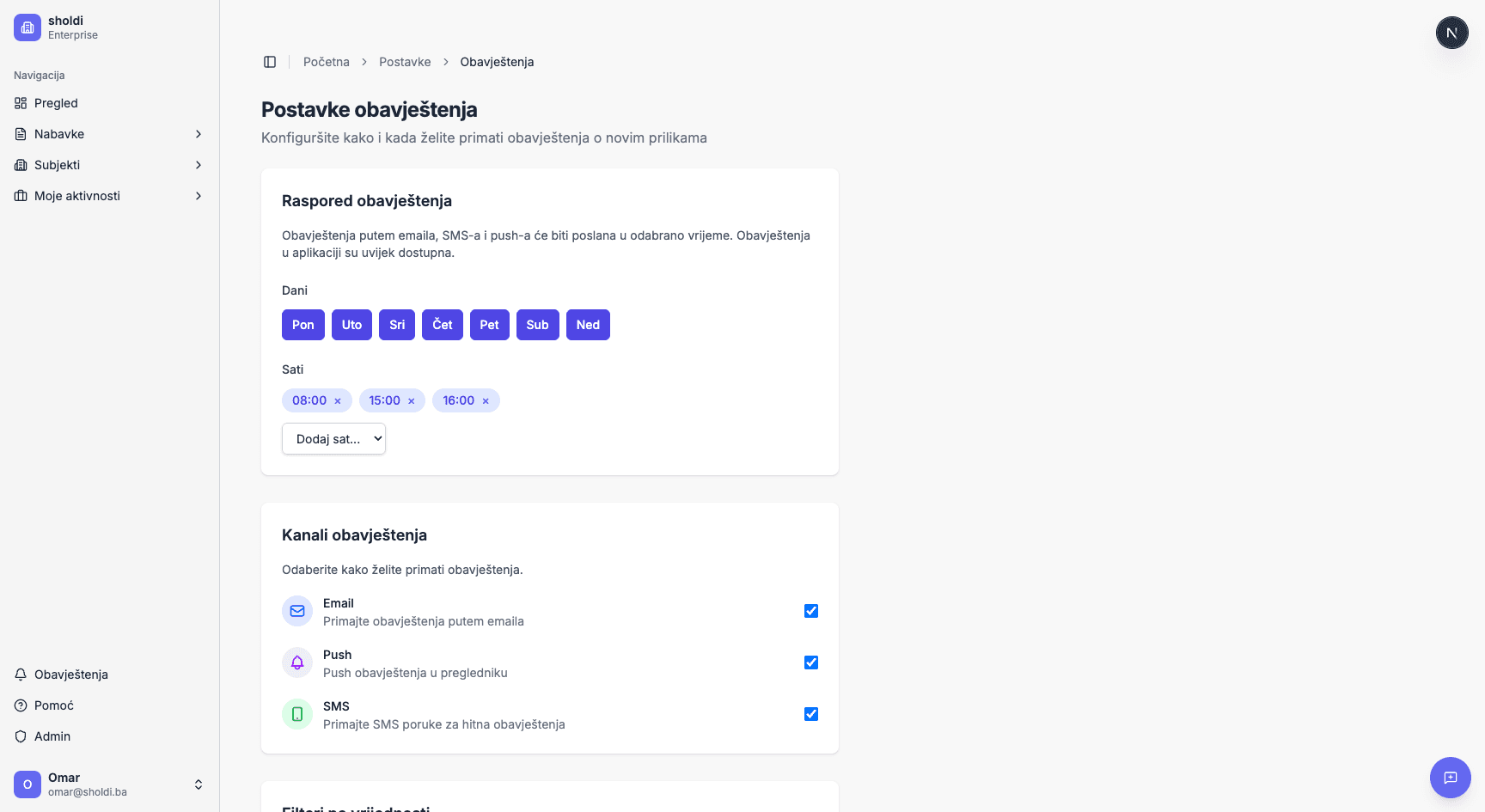Click the sholdi Enterprise logo icon
Screen dimensions: 1485x812
27,27
